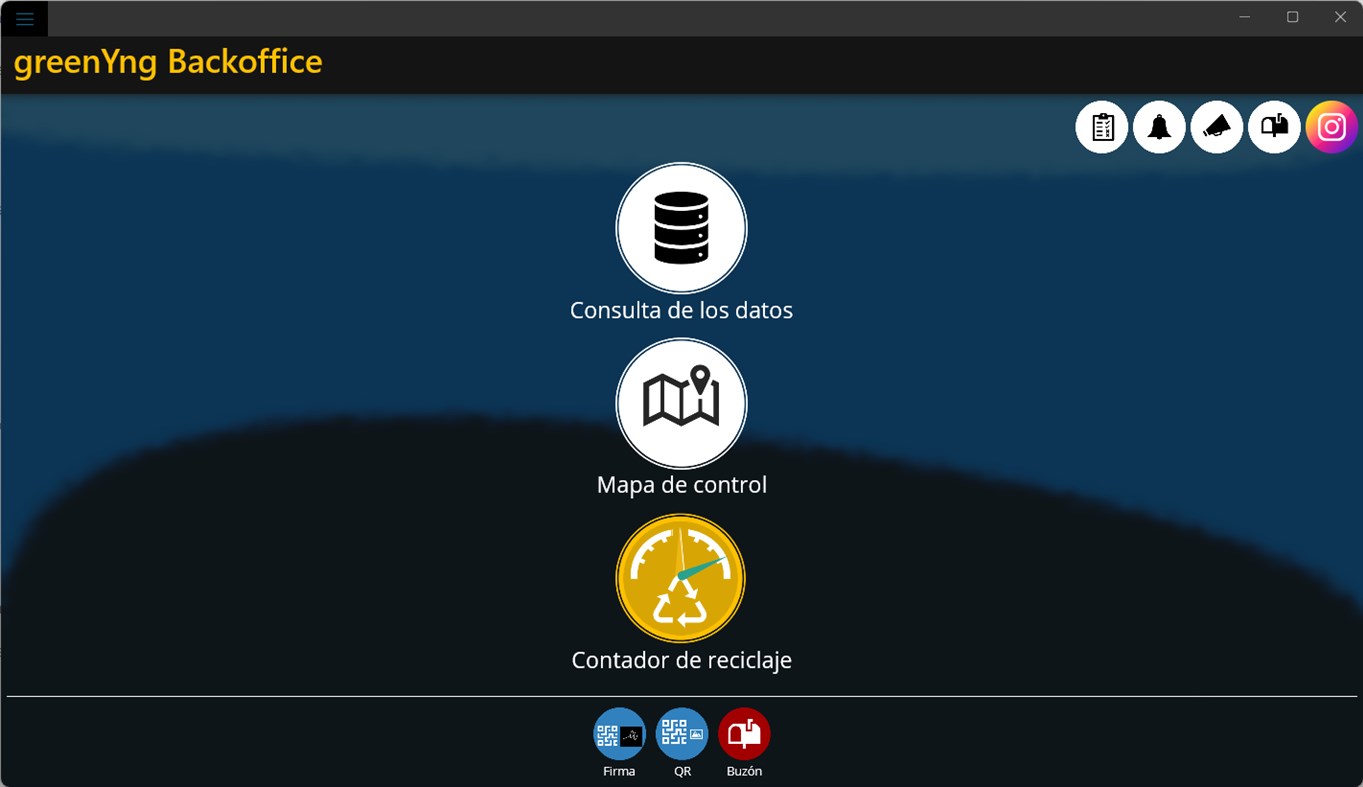
Task: Open the Instagram icon
Action: [1330, 127]
